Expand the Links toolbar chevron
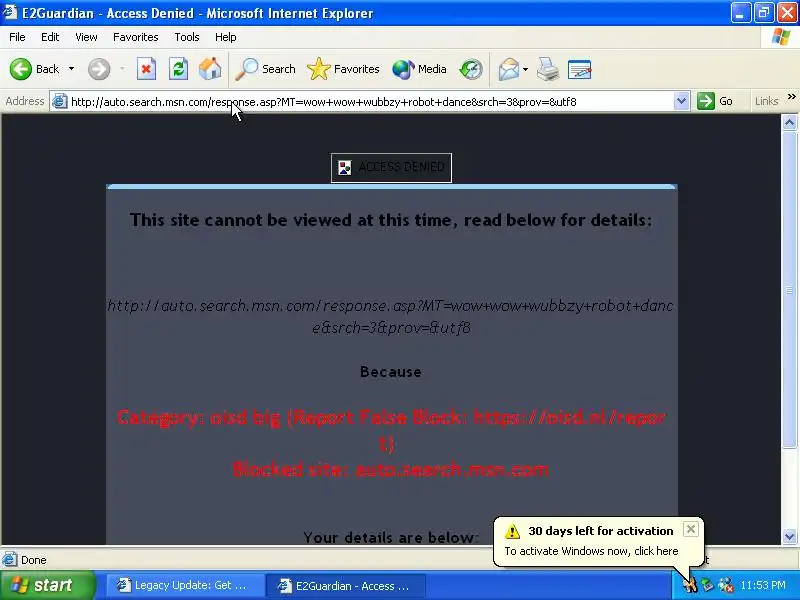Image resolution: width=800 pixels, height=600 pixels. pos(791,97)
